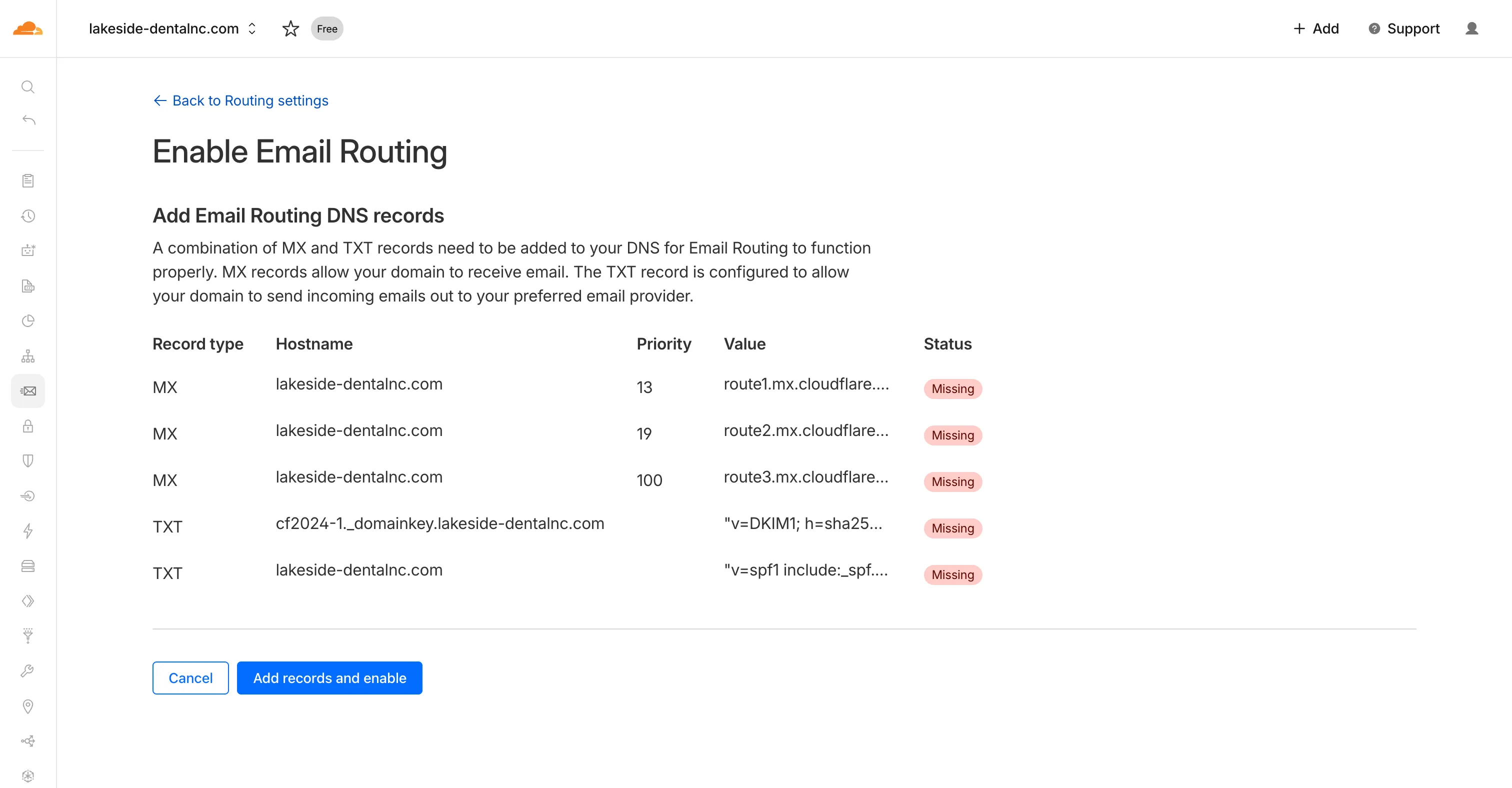This screenshot has height=788, width=1512.
Task: Open the user account menu
Action: [1471, 29]
